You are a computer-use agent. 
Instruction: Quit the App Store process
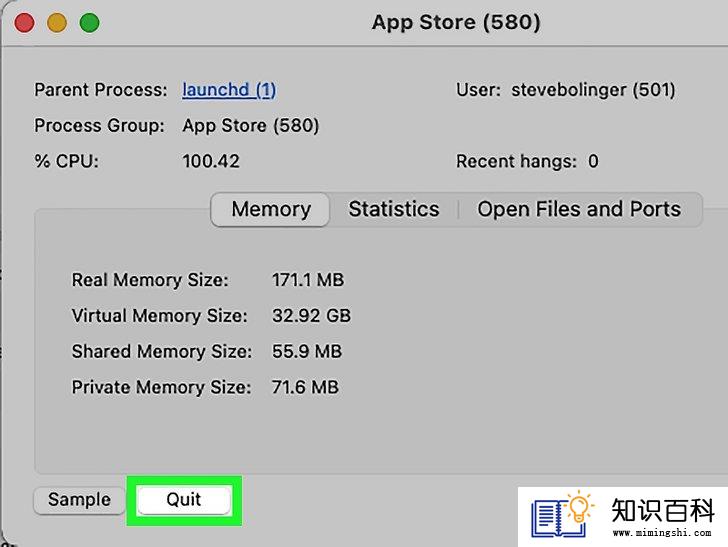click(184, 500)
